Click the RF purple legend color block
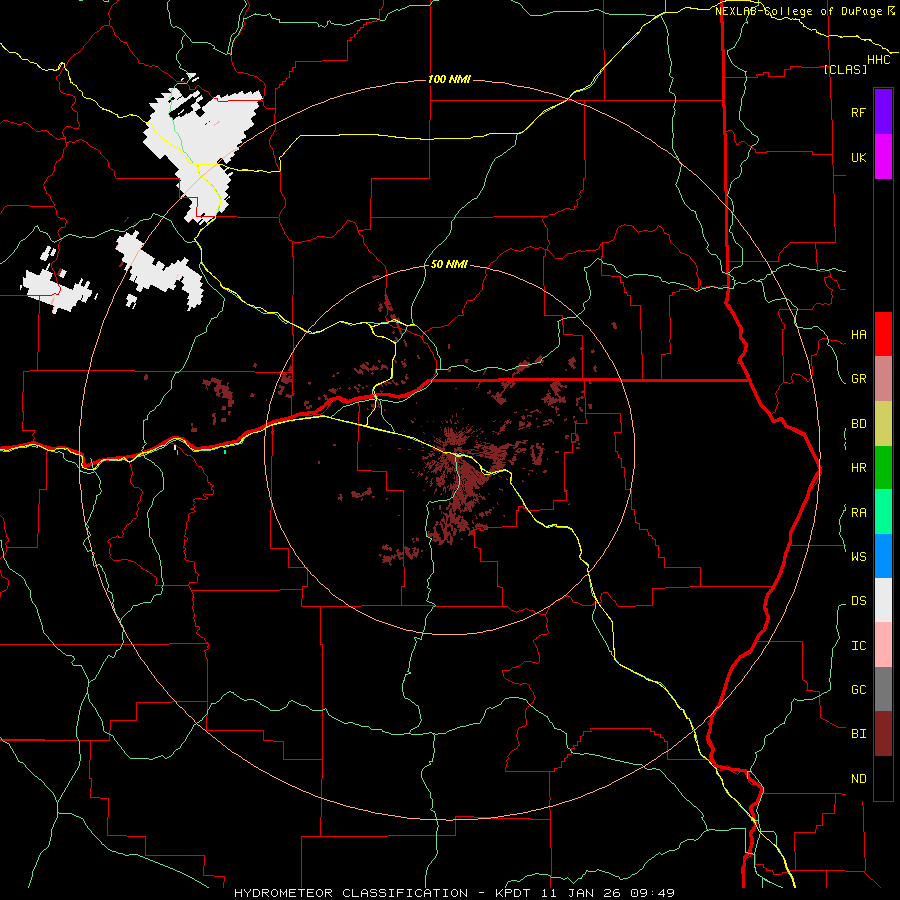The height and width of the screenshot is (900, 900). tap(883, 112)
